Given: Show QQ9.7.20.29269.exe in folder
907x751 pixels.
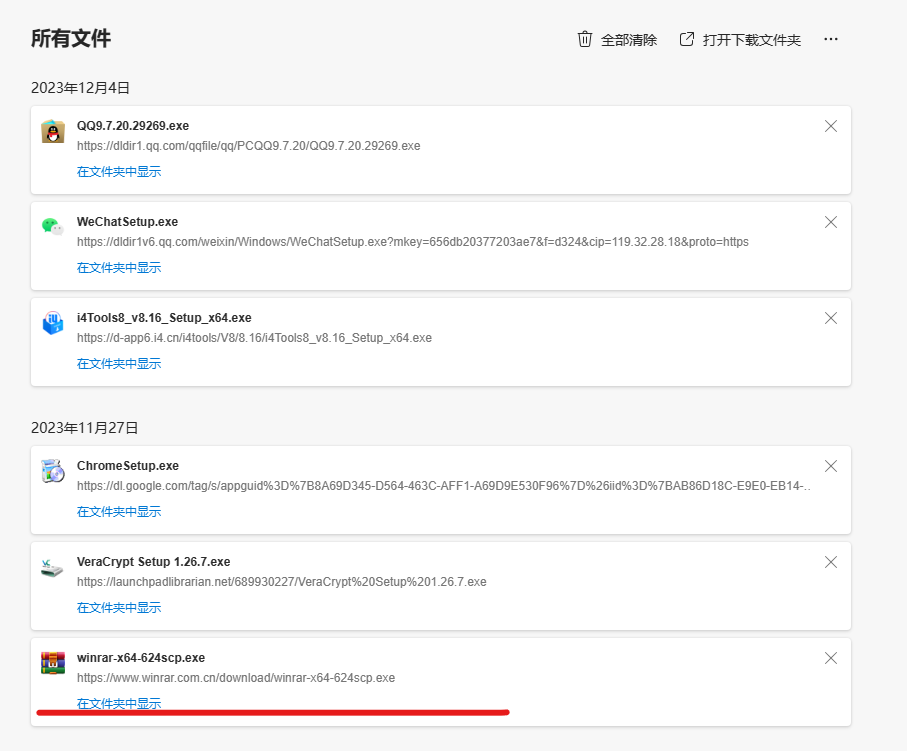Looking at the screenshot, I should pos(119,172).
